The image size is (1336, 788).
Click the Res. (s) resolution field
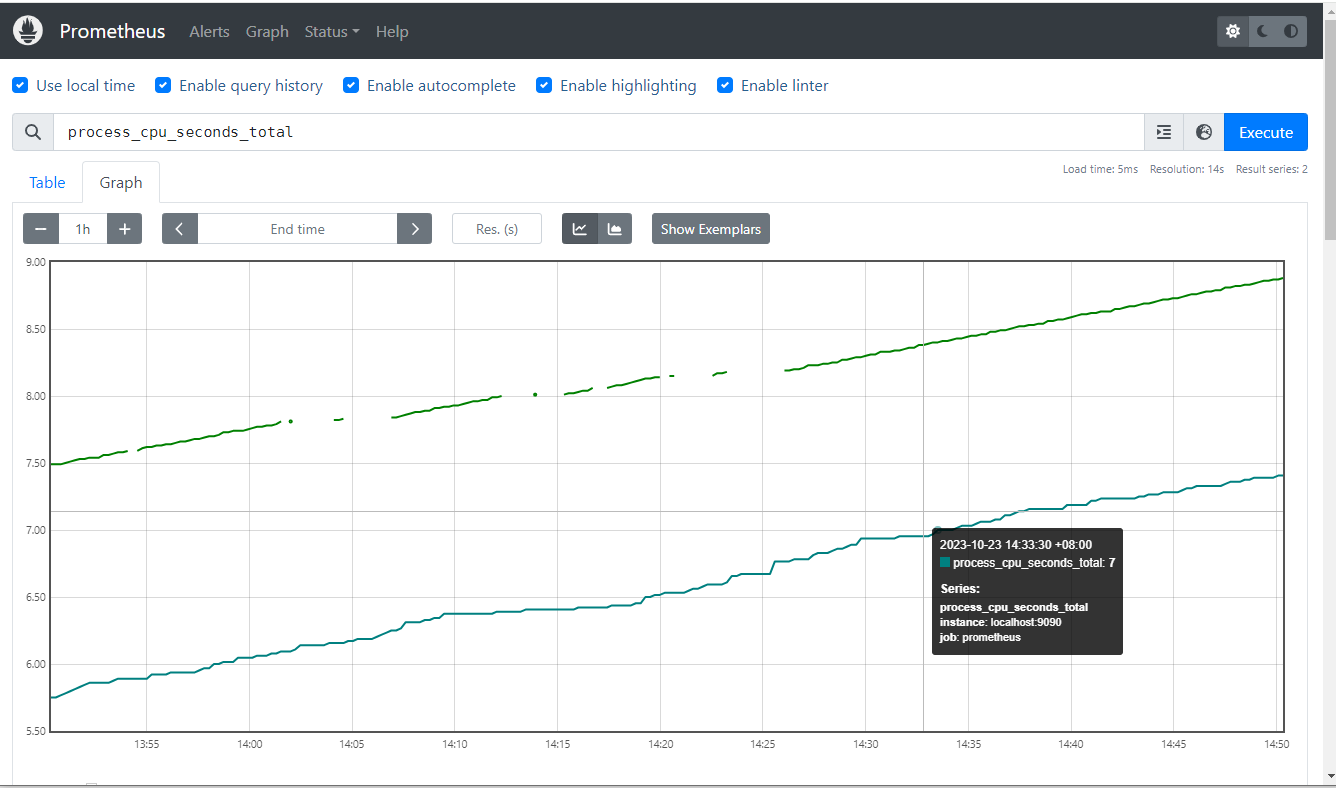pyautogui.click(x=497, y=229)
